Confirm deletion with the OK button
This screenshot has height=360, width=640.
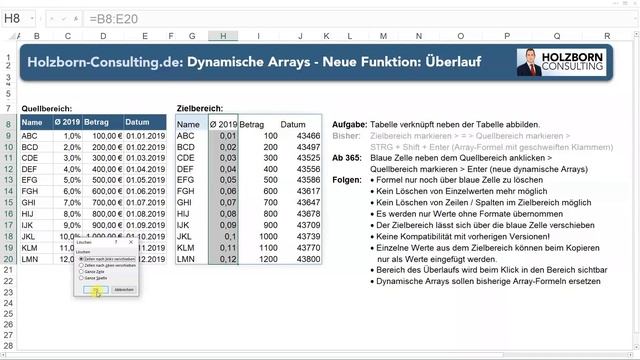(96, 290)
